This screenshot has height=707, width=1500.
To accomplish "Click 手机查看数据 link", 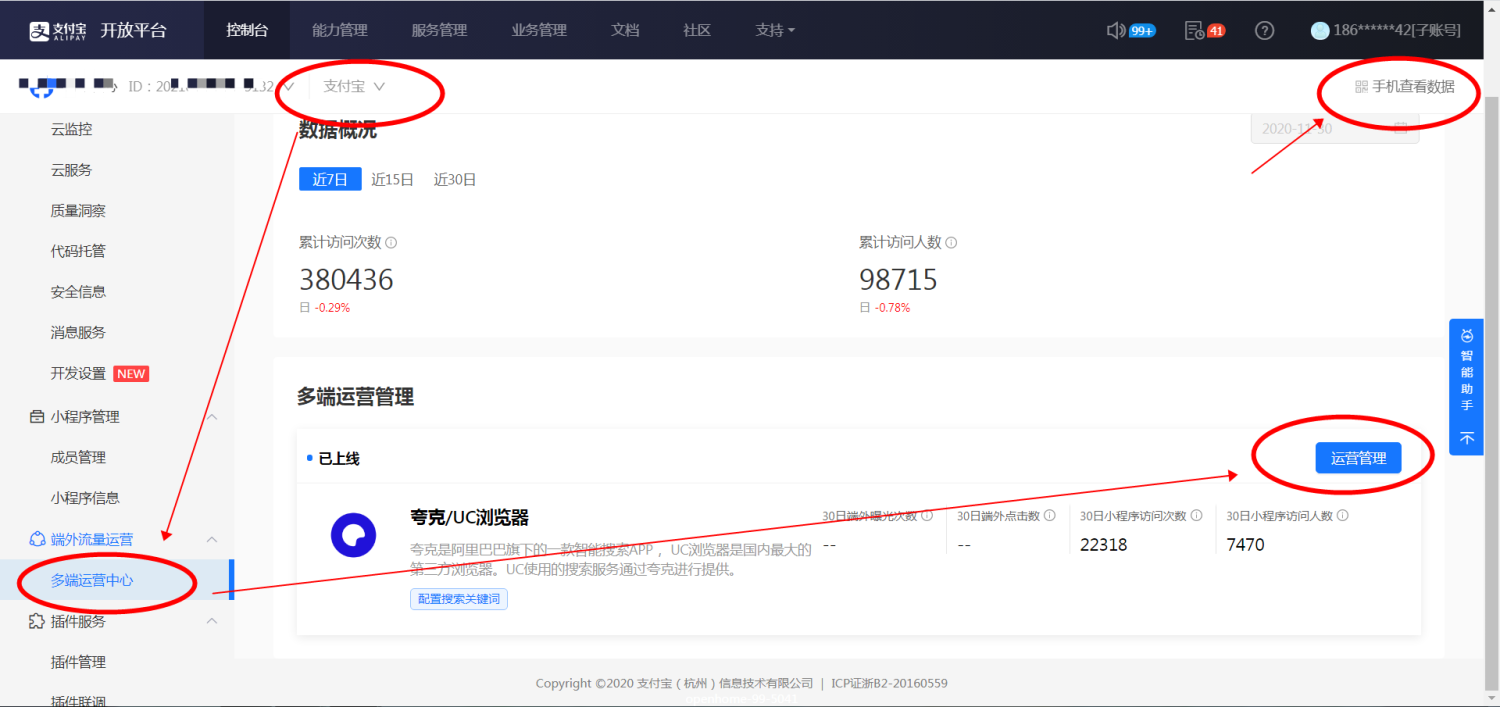I will click(1413, 87).
